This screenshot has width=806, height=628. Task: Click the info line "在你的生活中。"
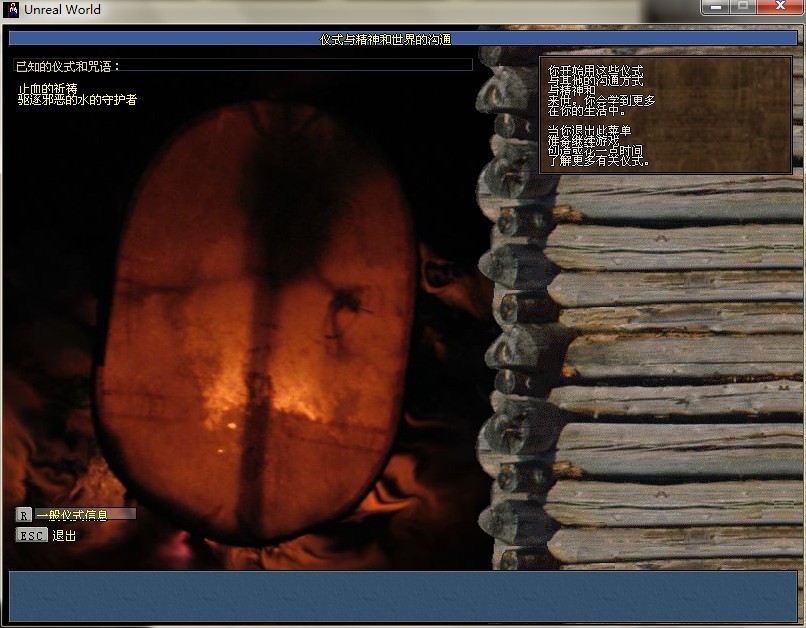tap(587, 110)
